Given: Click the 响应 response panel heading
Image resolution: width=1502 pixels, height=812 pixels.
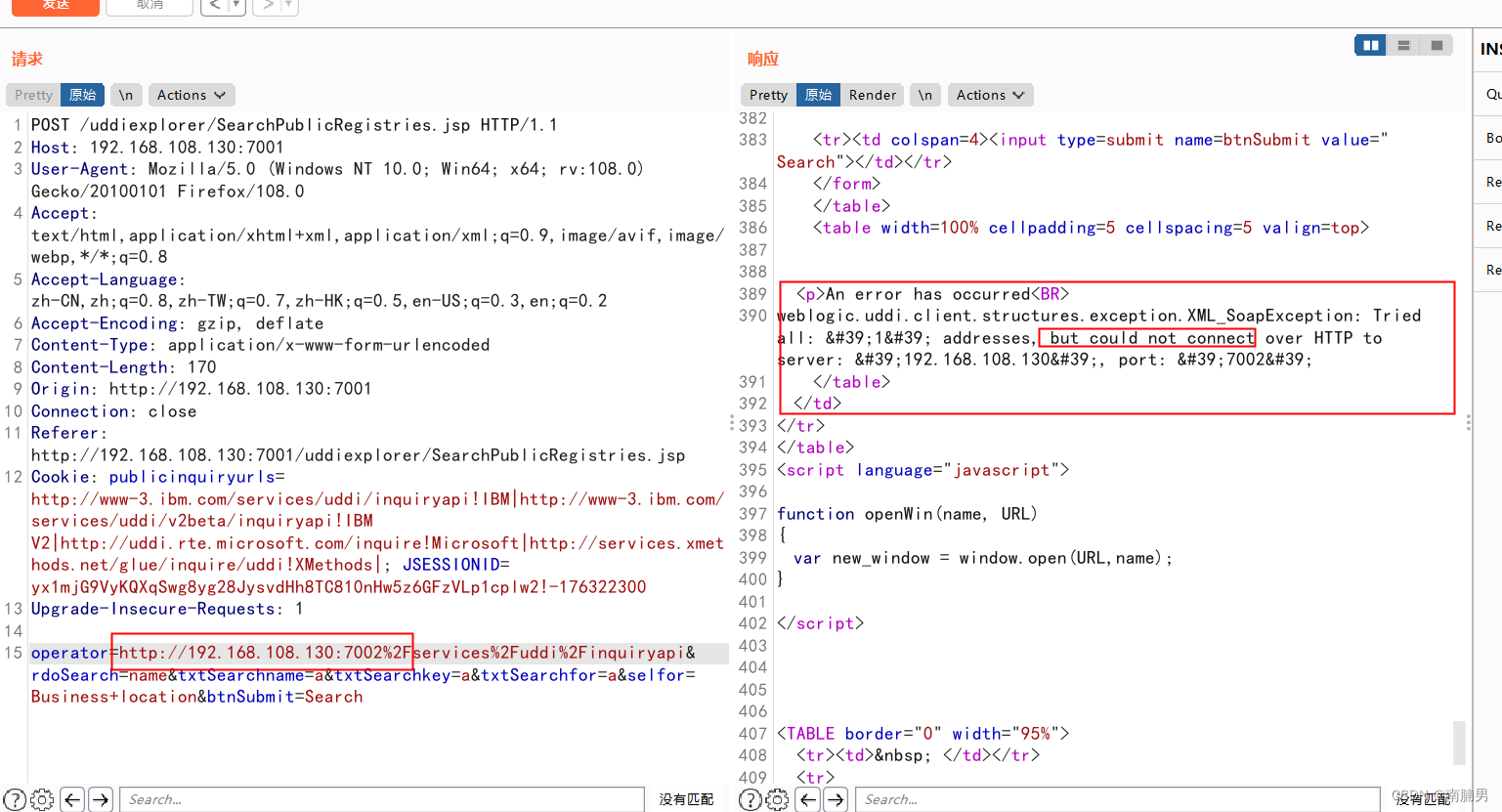Looking at the screenshot, I should pyautogui.click(x=763, y=59).
